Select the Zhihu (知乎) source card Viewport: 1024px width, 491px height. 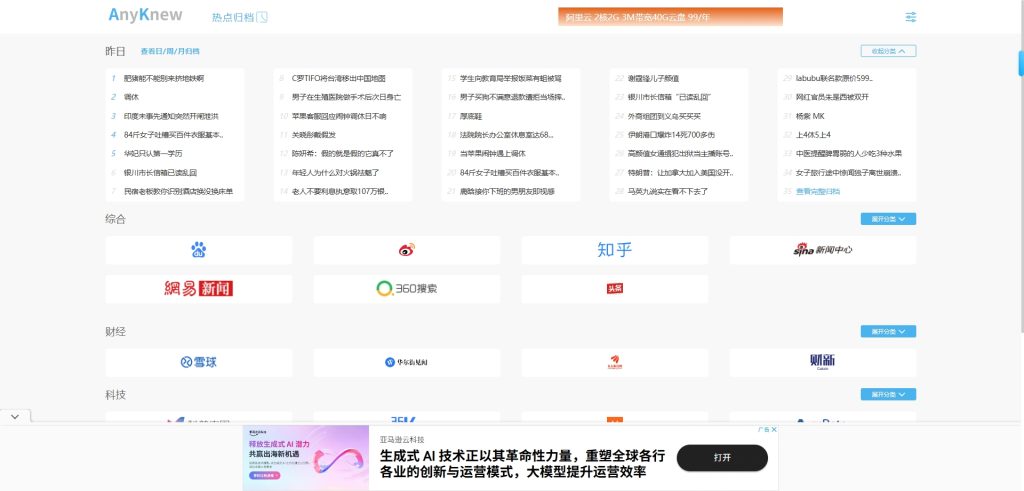pyautogui.click(x=614, y=250)
